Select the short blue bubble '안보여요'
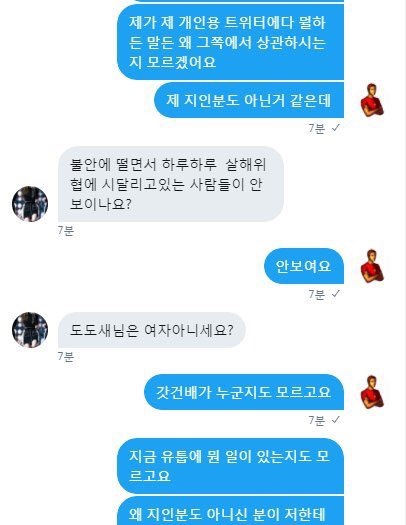The image size is (406, 525). coord(304,266)
